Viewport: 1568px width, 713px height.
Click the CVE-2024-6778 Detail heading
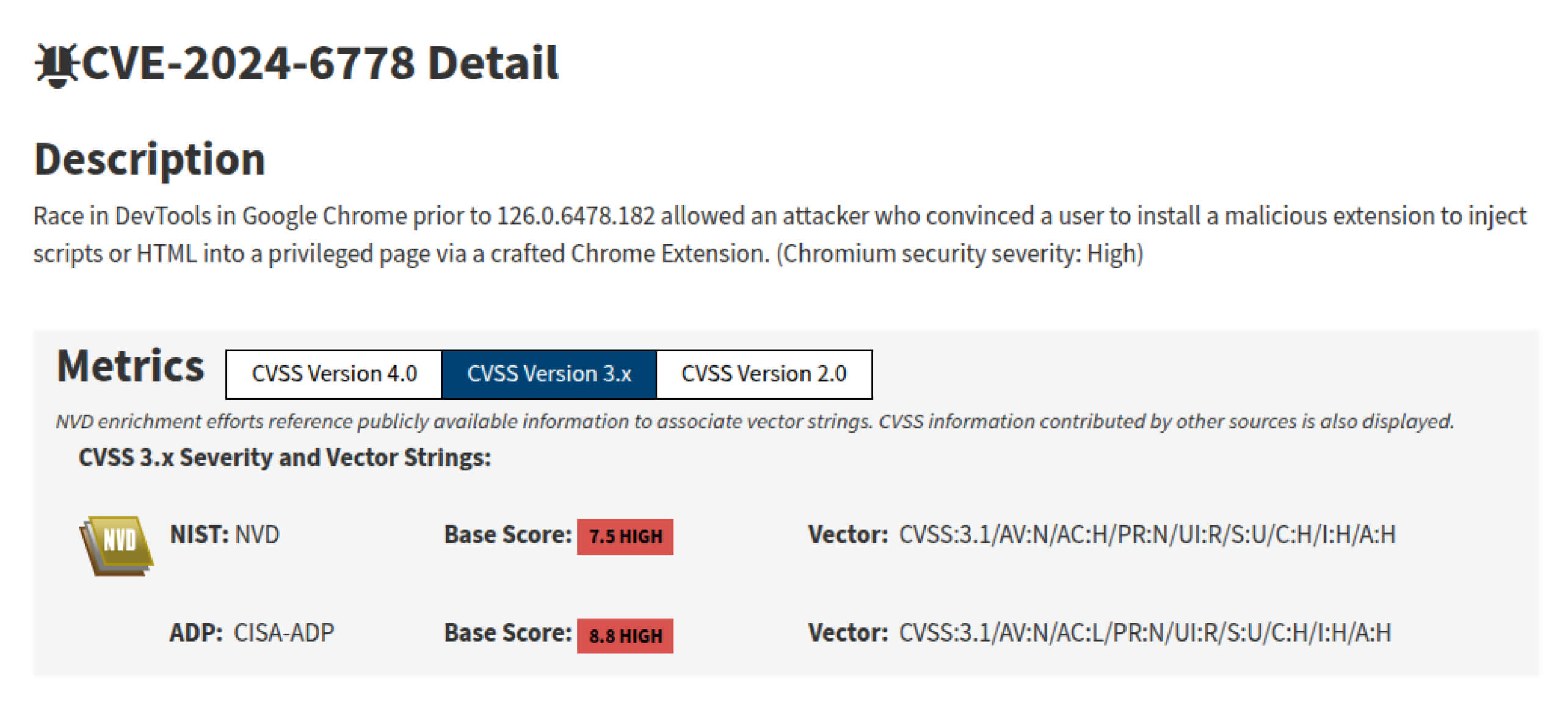[299, 63]
